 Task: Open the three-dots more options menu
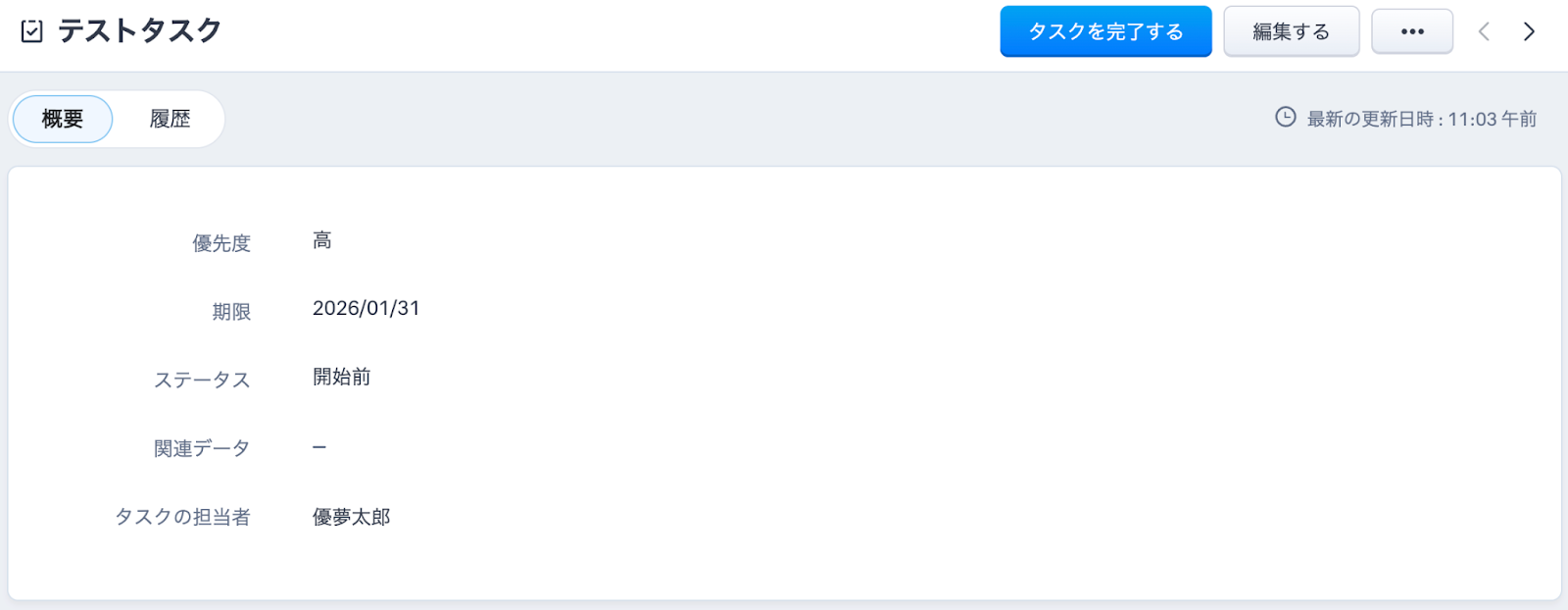(1411, 31)
